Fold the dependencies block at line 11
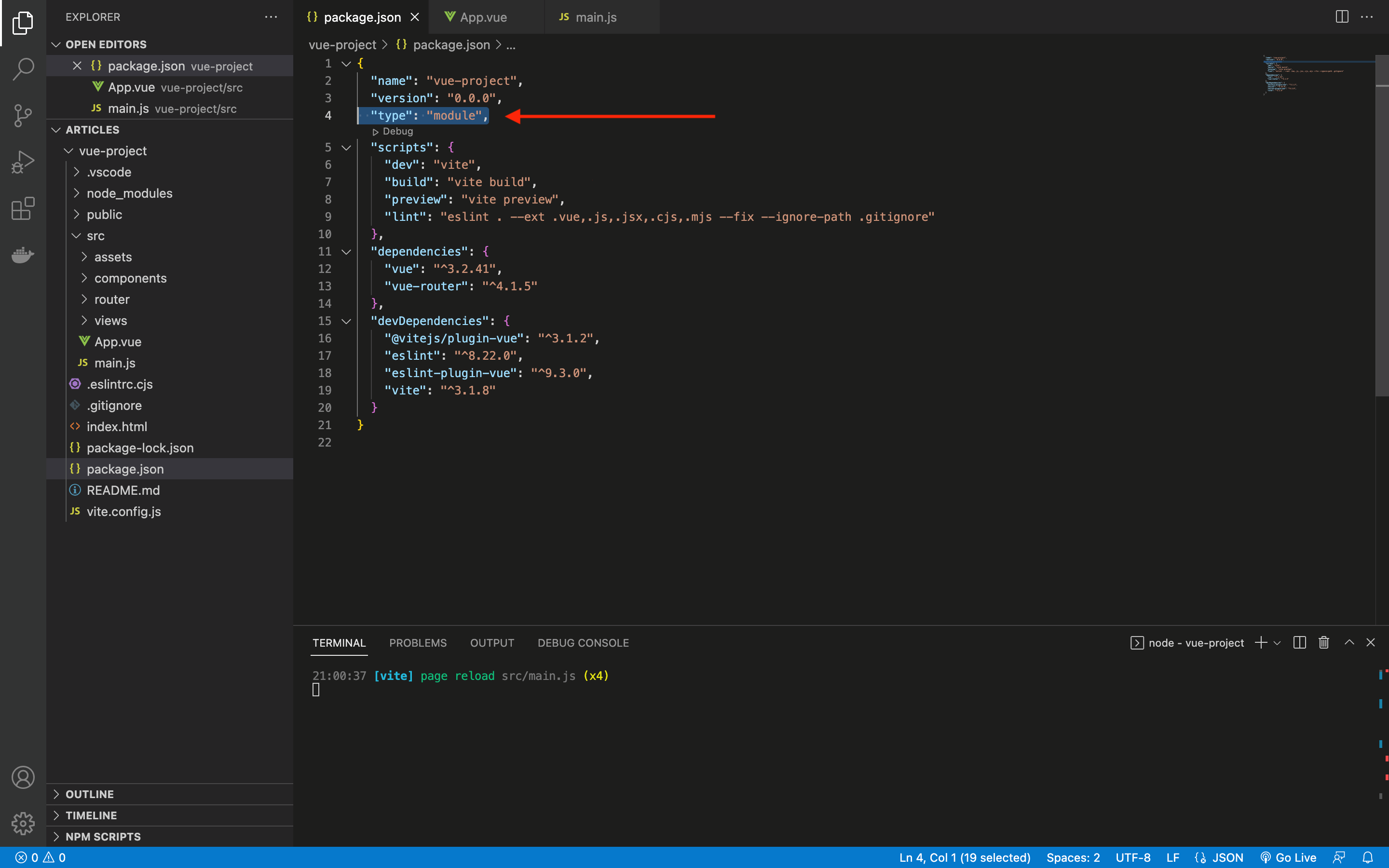The width and height of the screenshot is (1389, 868). (x=346, y=251)
